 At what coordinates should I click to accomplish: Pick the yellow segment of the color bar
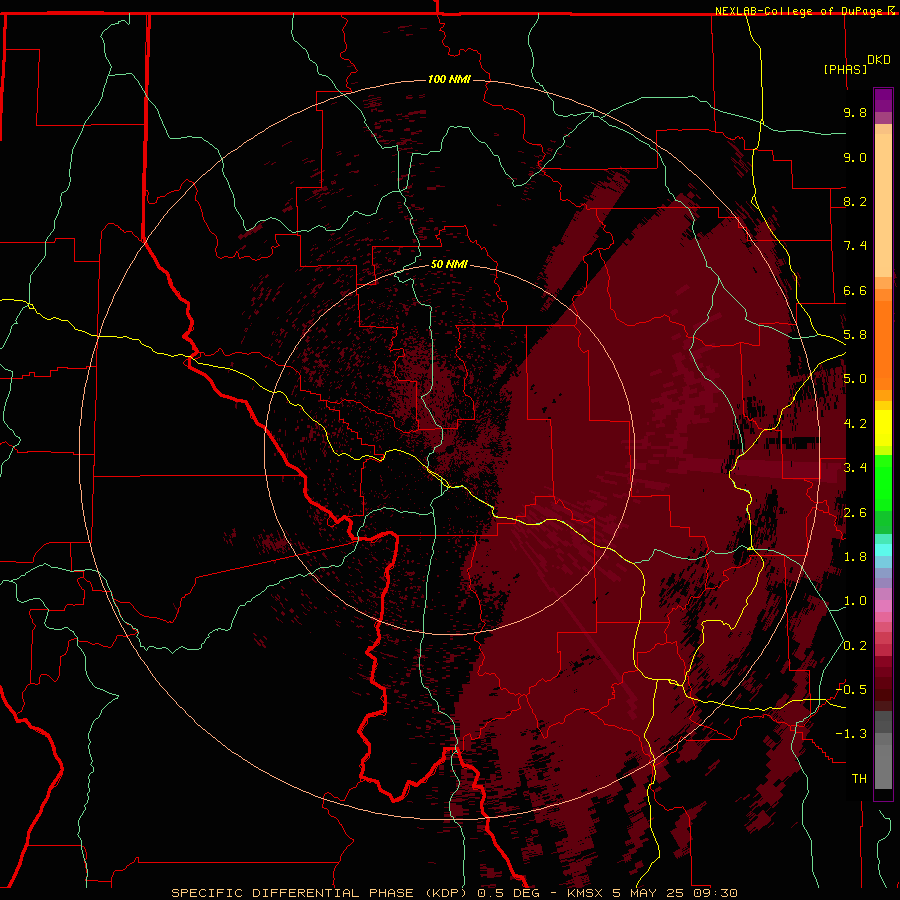(883, 428)
